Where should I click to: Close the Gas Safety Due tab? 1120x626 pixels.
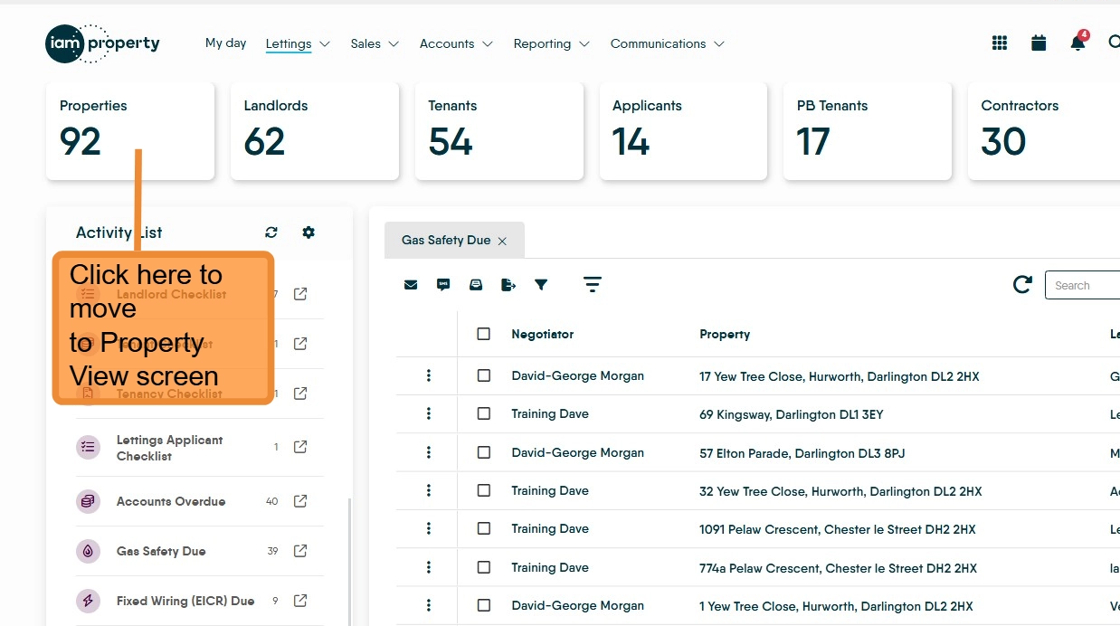(502, 241)
